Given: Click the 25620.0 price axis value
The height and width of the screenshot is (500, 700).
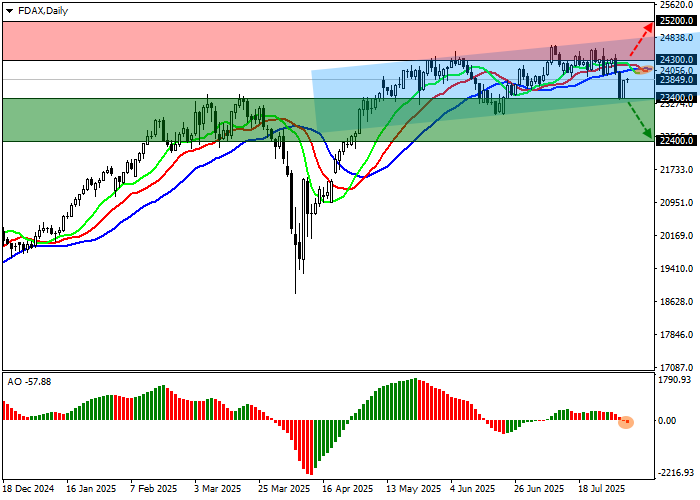Looking at the screenshot, I should 677,5.
